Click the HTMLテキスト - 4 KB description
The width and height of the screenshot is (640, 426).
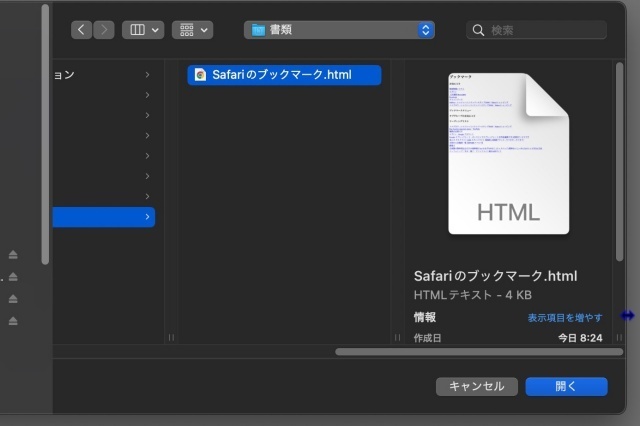[473, 295]
